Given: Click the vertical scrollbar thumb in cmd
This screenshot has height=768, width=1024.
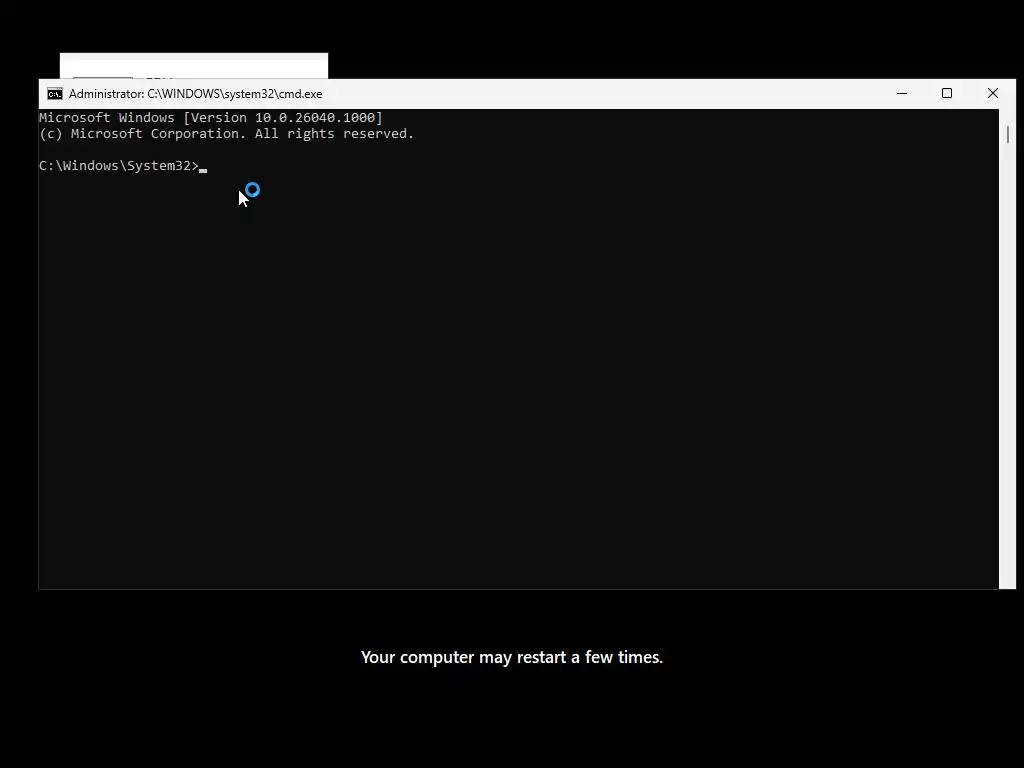Looking at the screenshot, I should coord(1008,135).
